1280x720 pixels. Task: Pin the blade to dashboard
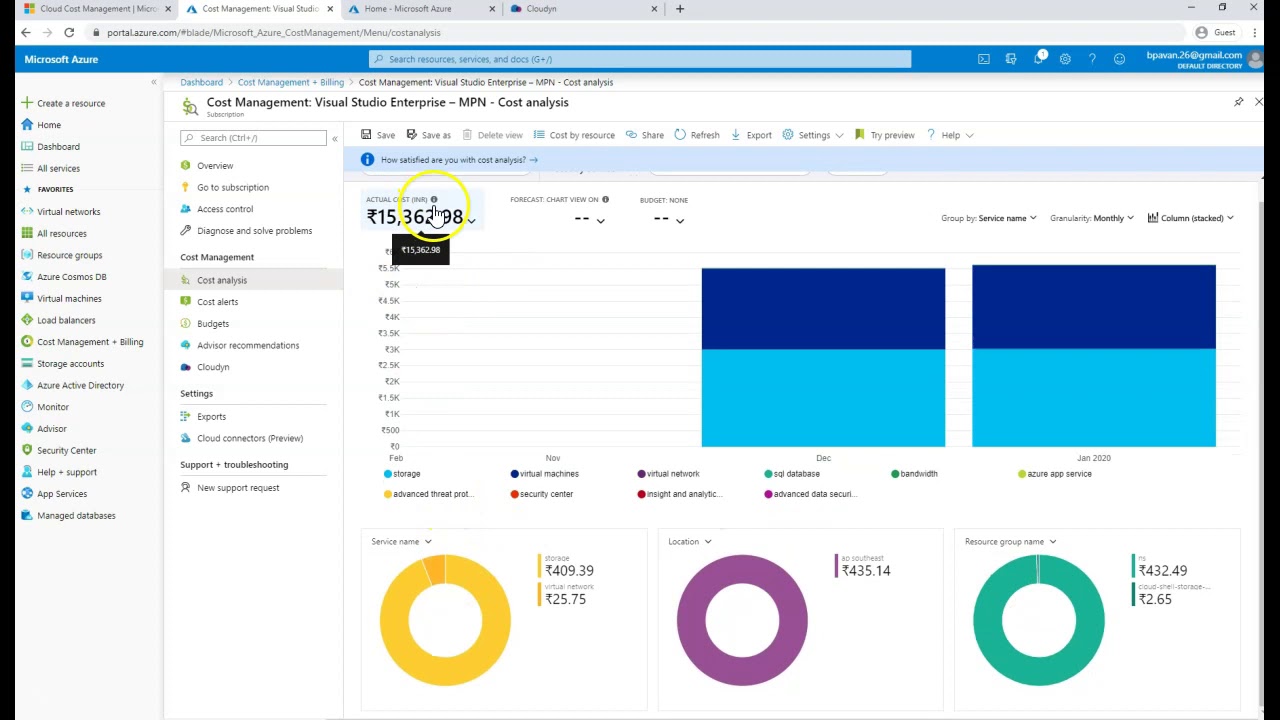click(1238, 102)
